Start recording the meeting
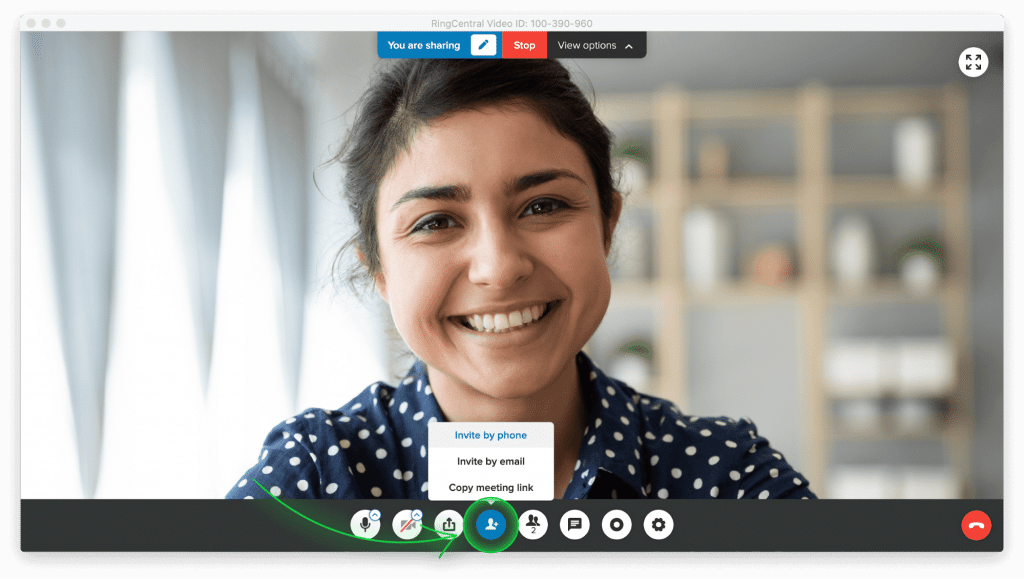This screenshot has width=1024, height=579. coord(616,524)
